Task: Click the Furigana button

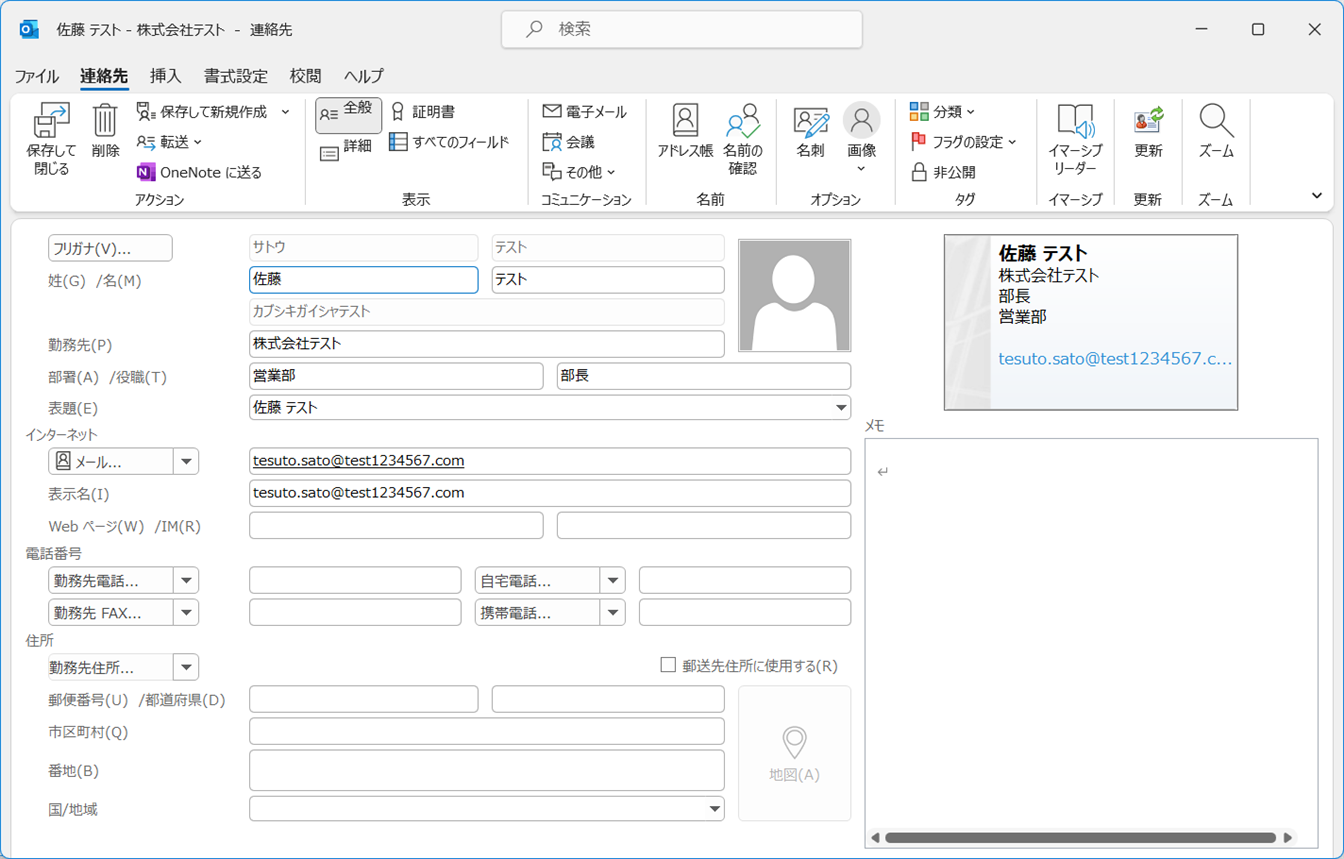Action: pos(110,248)
